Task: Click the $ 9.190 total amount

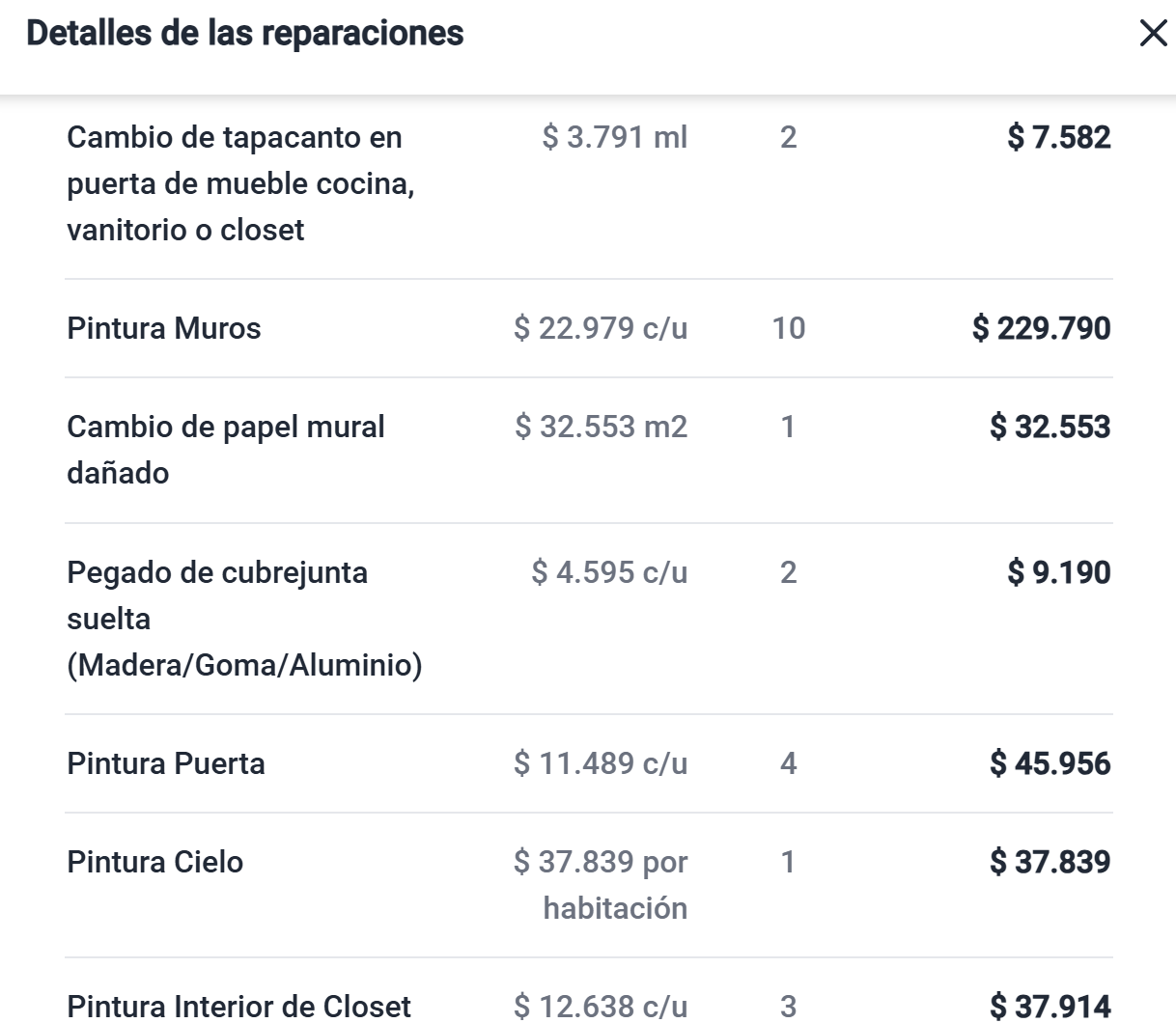Action: coord(1059,572)
